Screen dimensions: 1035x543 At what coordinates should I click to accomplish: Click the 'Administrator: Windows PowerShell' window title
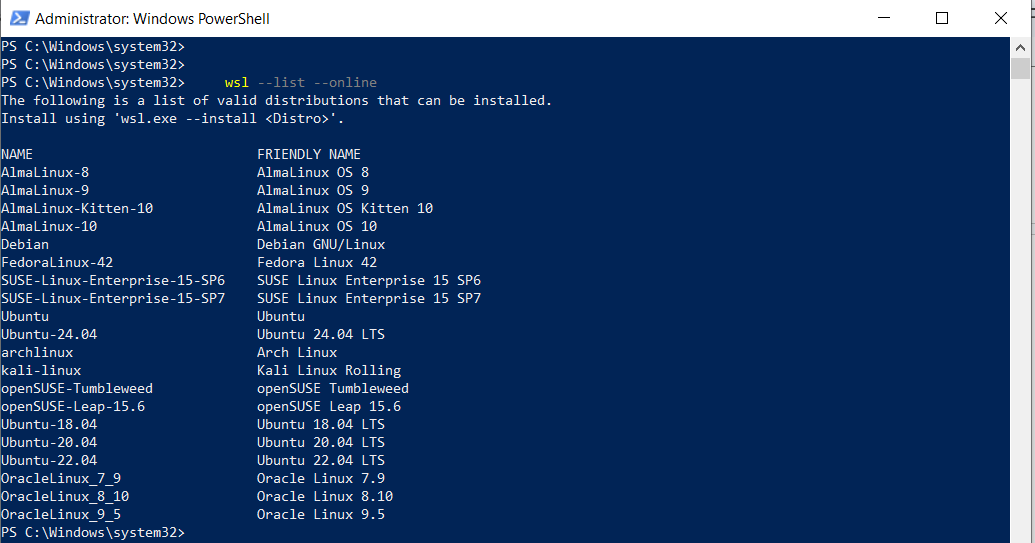click(x=152, y=18)
